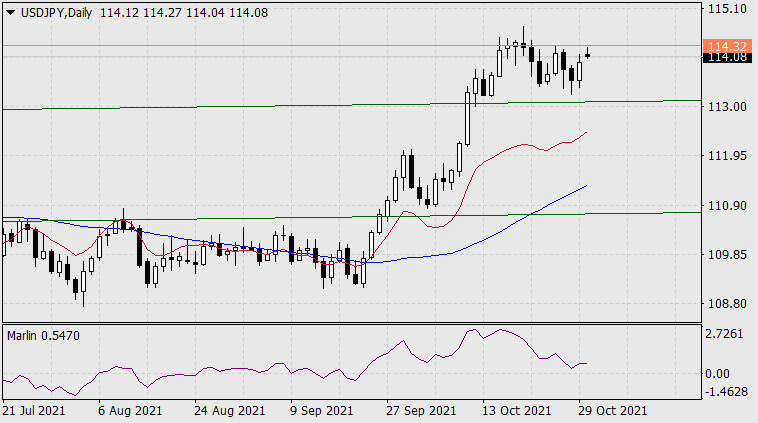Click the 110.90 price scale label
The height and width of the screenshot is (423, 758).
(727, 206)
